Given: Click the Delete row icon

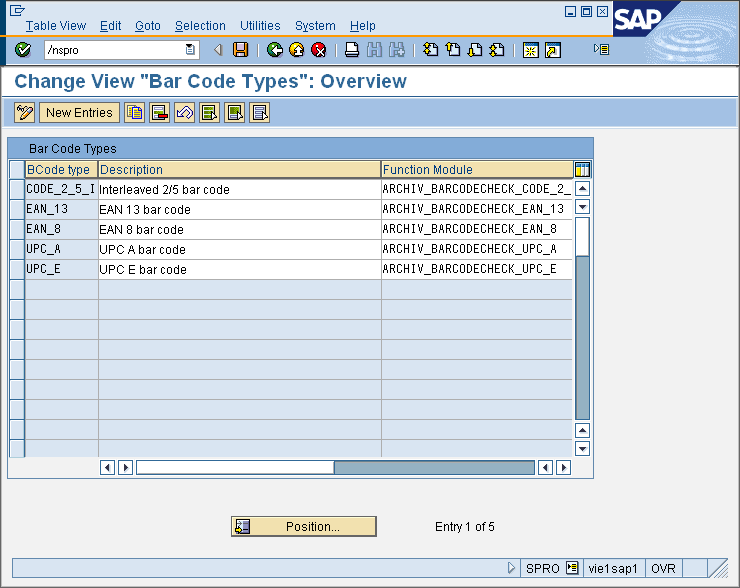Looking at the screenshot, I should pos(159,113).
